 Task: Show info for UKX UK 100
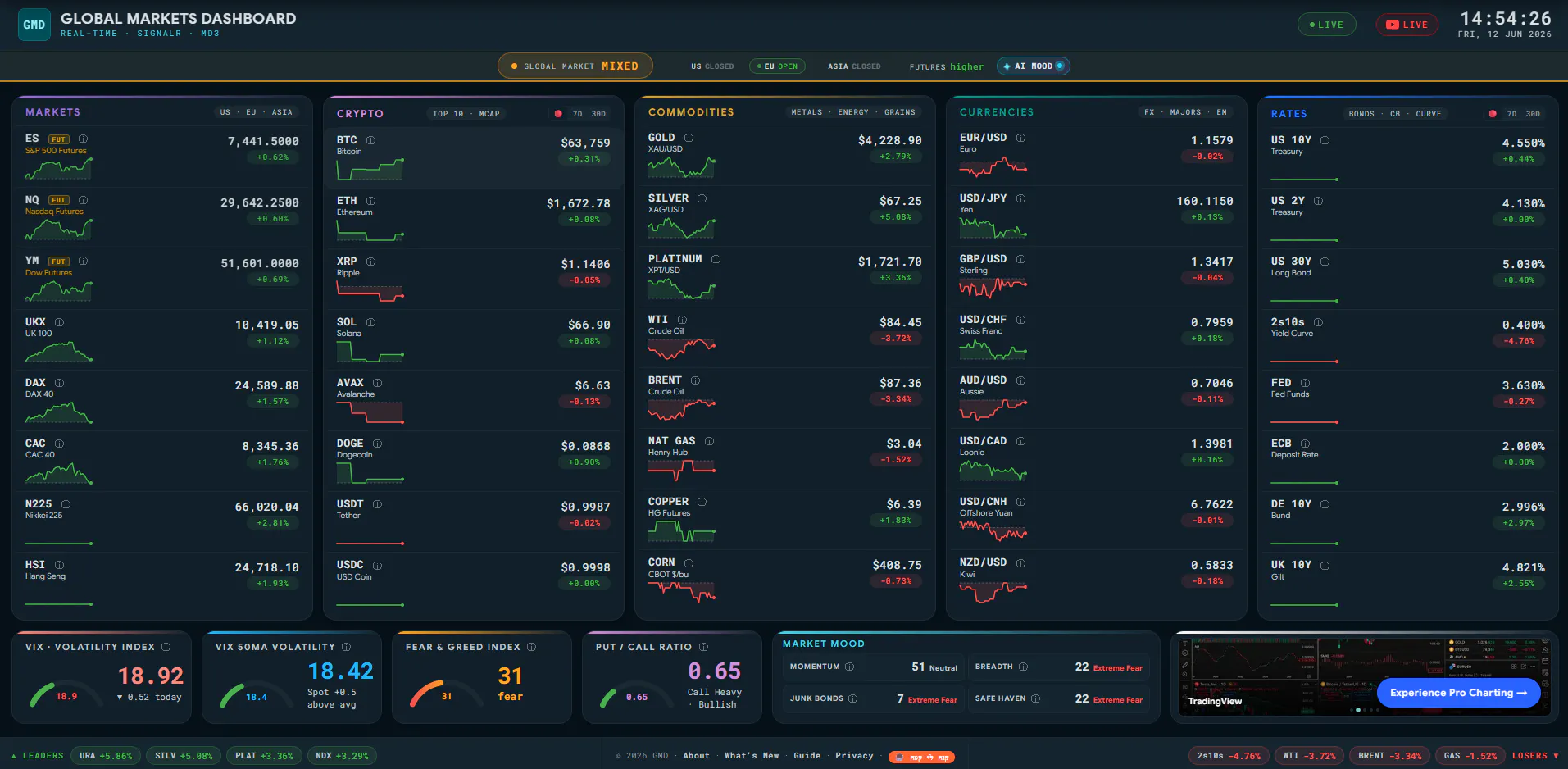pyautogui.click(x=59, y=322)
